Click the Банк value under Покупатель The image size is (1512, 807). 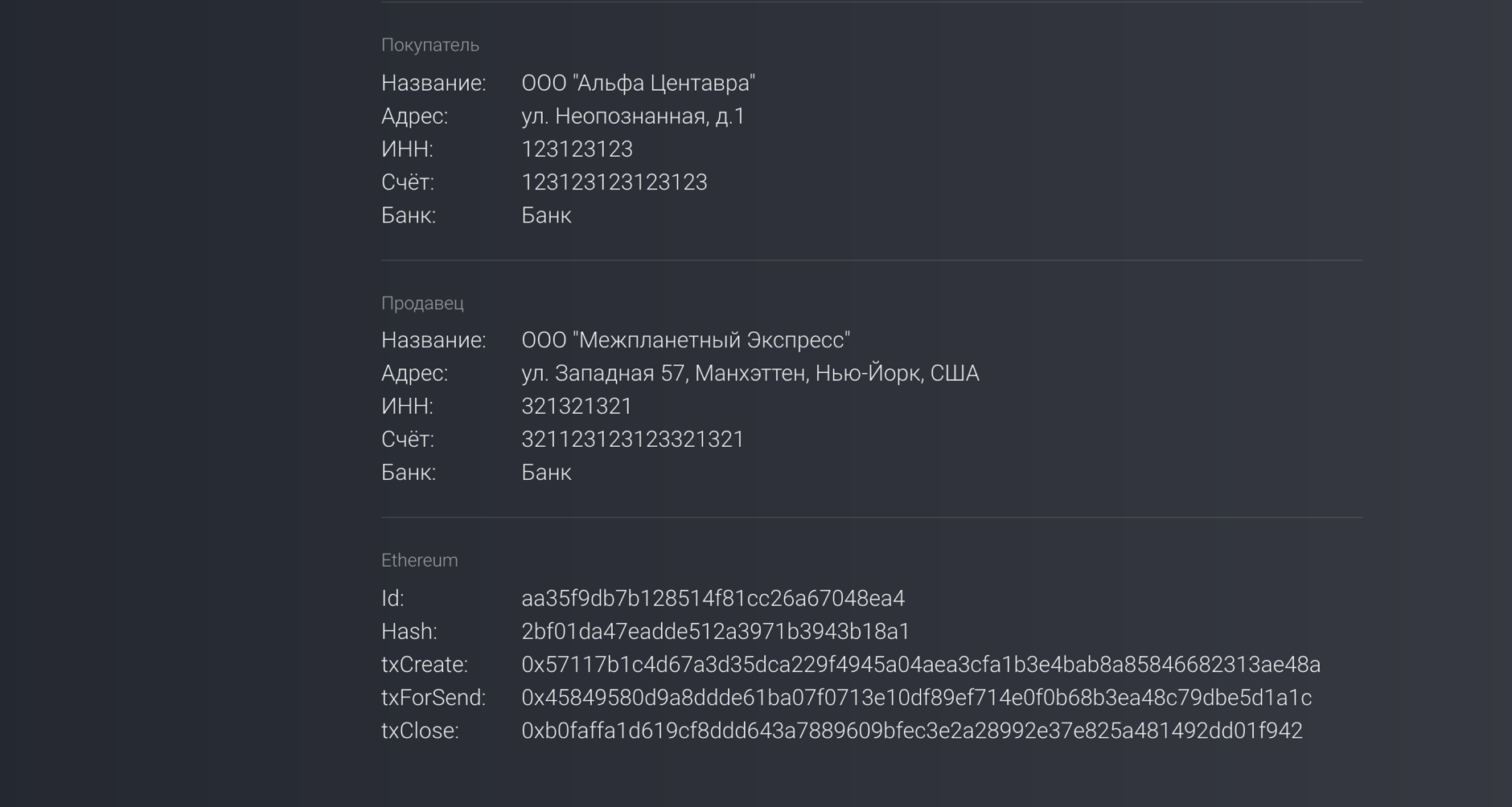click(546, 215)
